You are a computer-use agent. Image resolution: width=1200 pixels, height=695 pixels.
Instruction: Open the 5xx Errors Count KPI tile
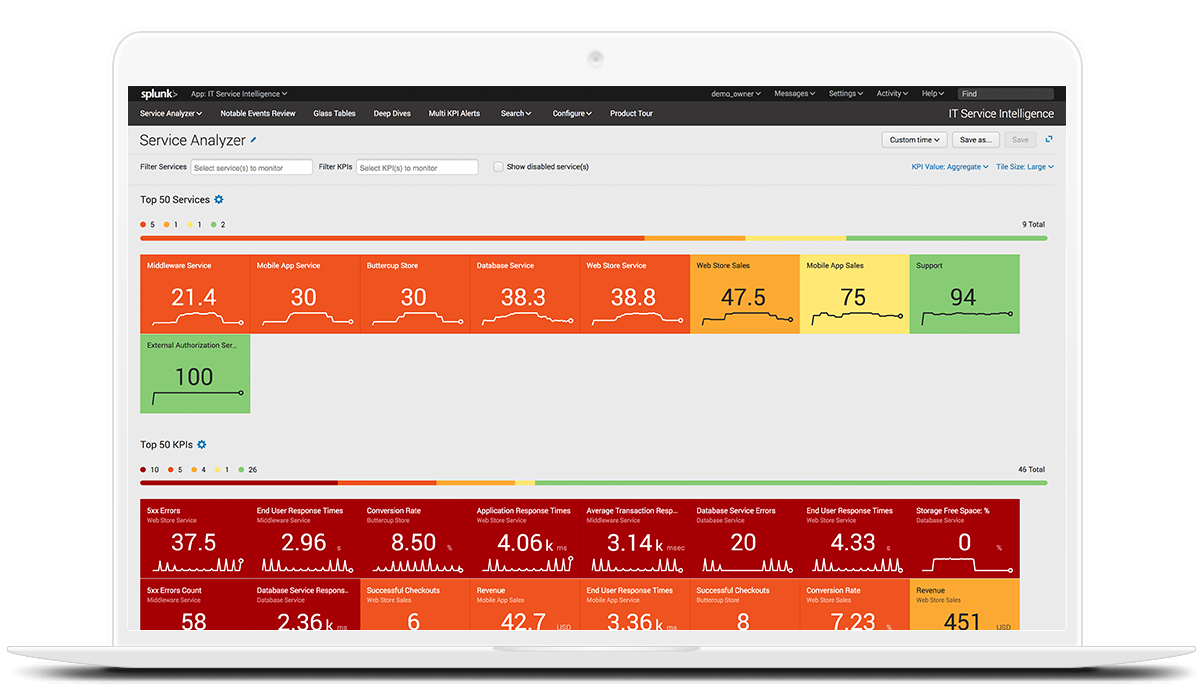pos(195,605)
